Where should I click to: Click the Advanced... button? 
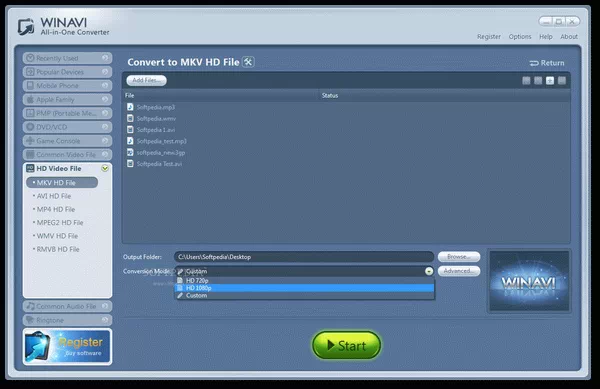[x=459, y=271]
